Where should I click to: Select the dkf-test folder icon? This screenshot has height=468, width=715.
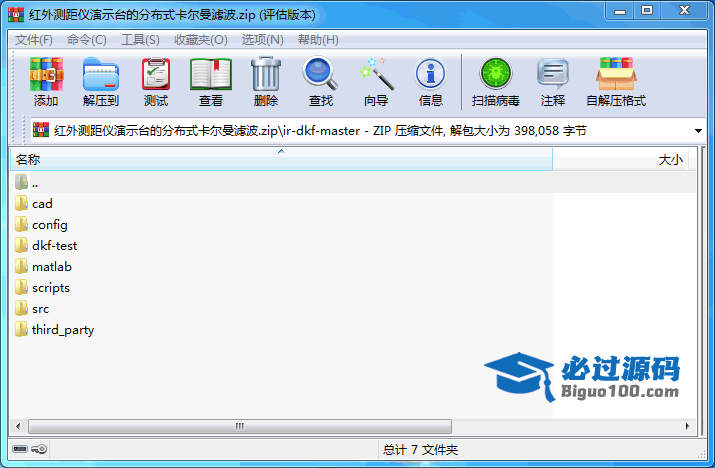point(21,245)
